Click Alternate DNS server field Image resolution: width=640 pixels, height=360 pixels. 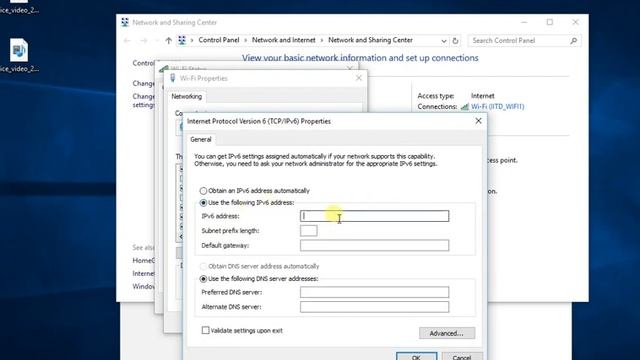374,307
